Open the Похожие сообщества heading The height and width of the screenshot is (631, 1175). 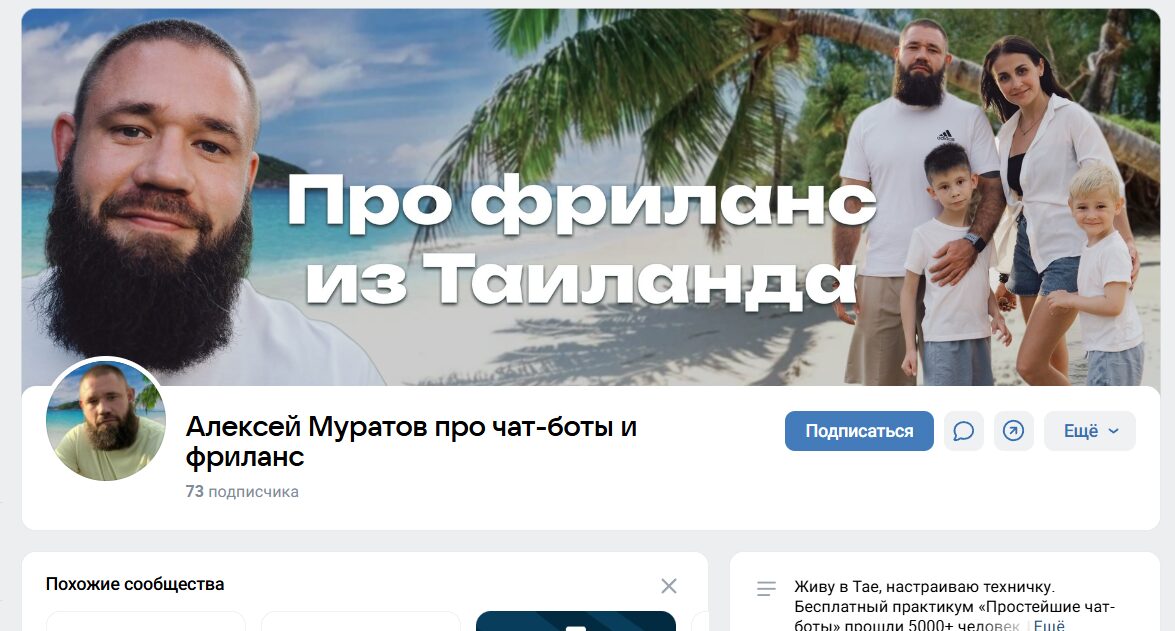135,585
